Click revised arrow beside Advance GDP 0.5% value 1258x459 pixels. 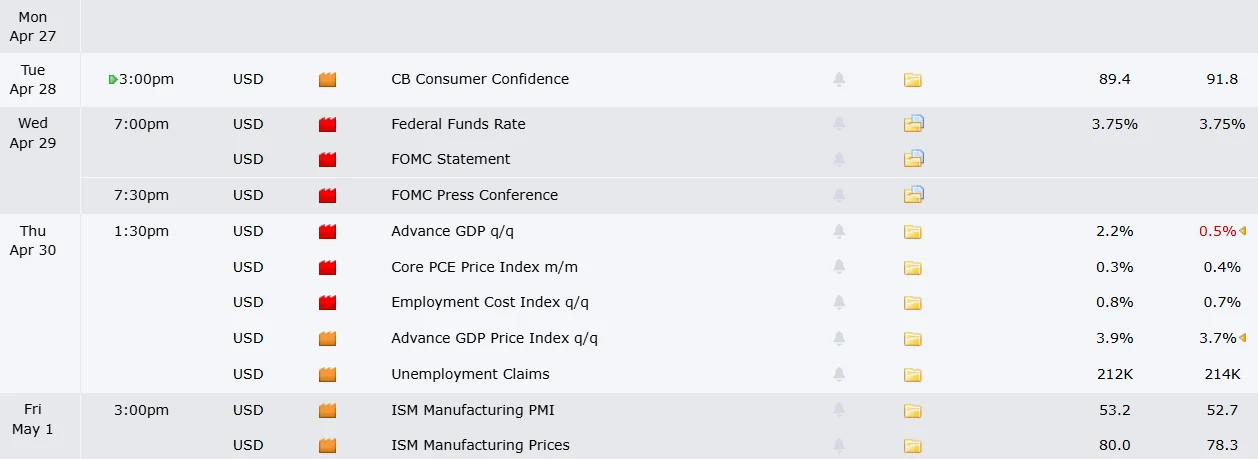(1242, 232)
